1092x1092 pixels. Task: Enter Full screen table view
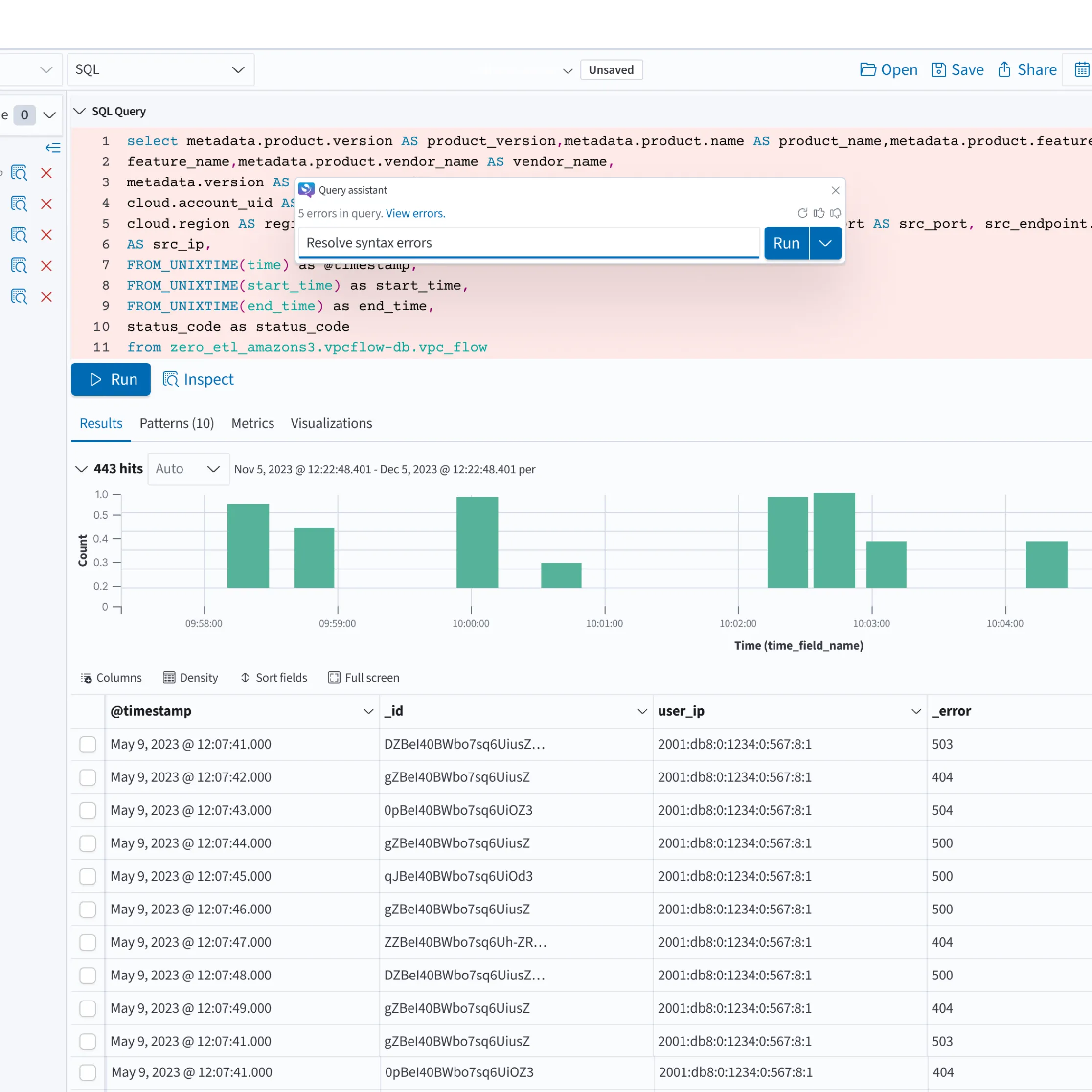click(x=364, y=677)
